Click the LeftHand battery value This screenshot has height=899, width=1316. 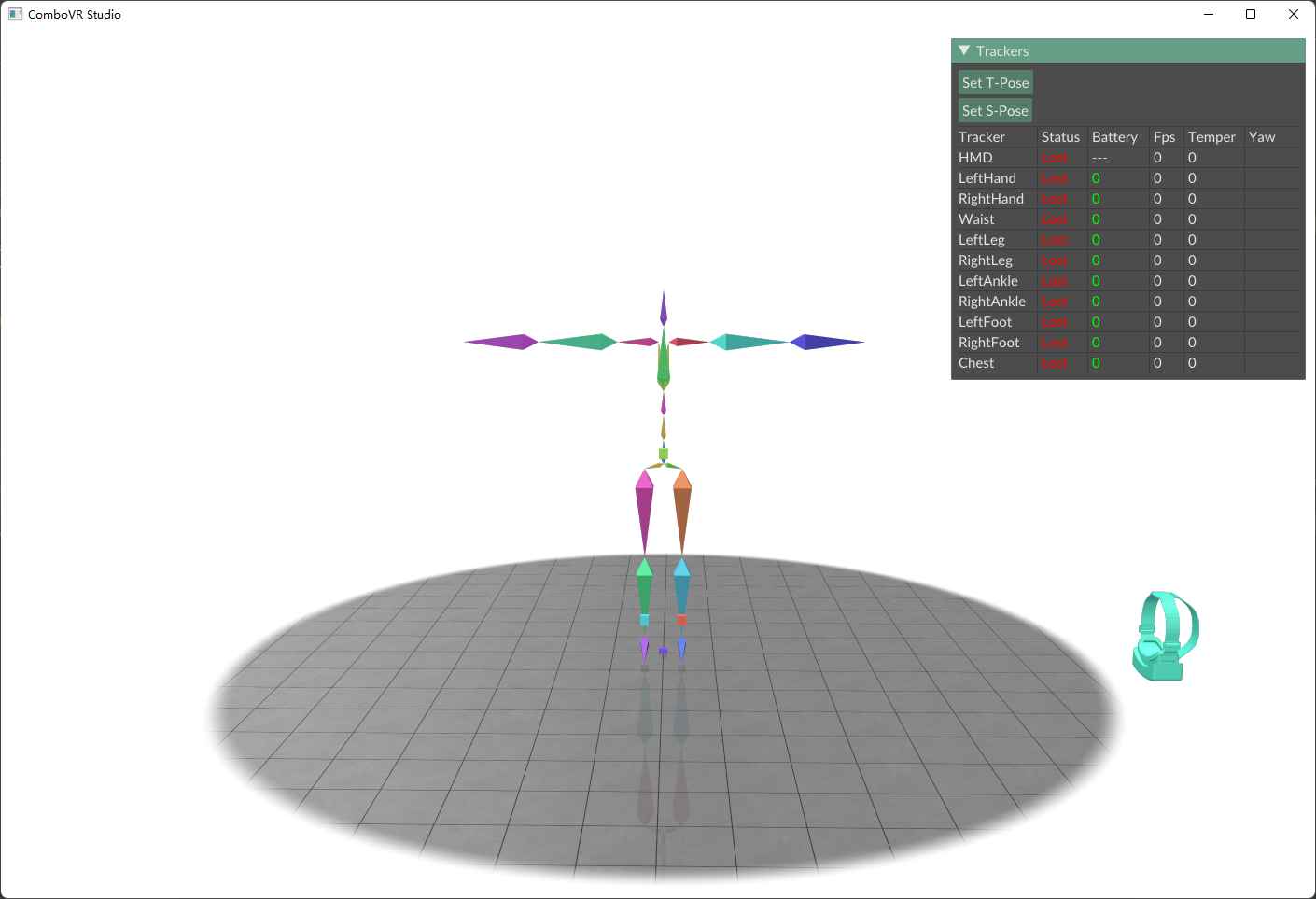1096,178
